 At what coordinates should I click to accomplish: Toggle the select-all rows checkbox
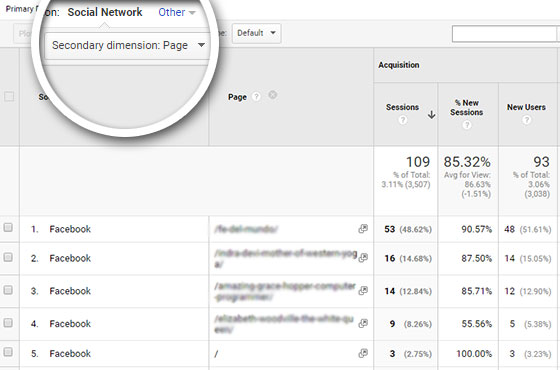point(9,96)
